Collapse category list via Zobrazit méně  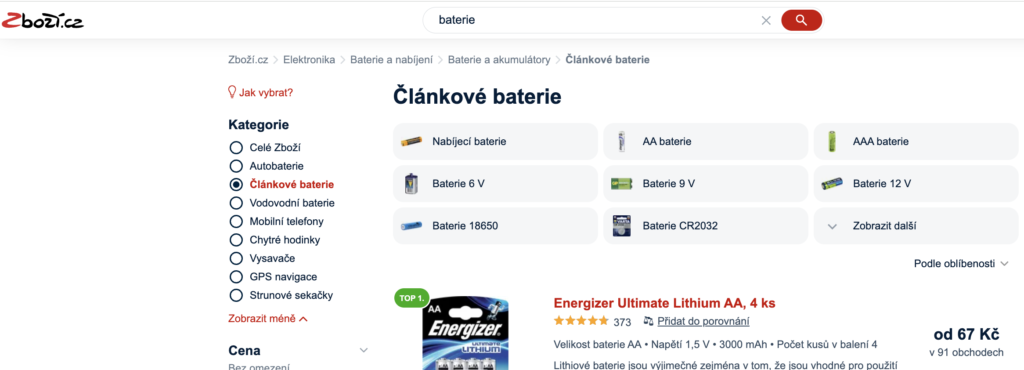point(268,319)
